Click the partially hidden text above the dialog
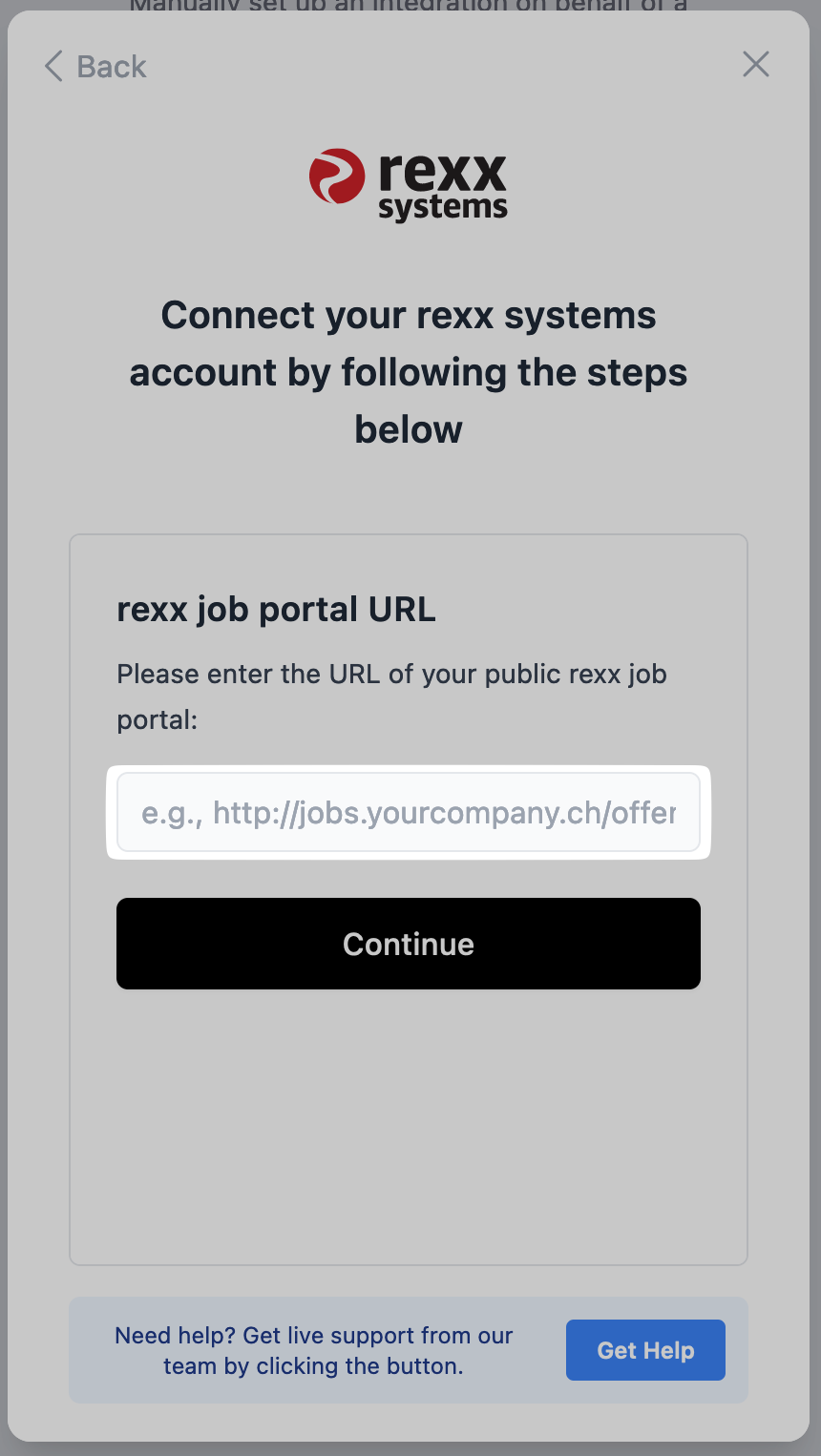Screen dimensions: 821x1456 pyautogui.click(x=409, y=6)
